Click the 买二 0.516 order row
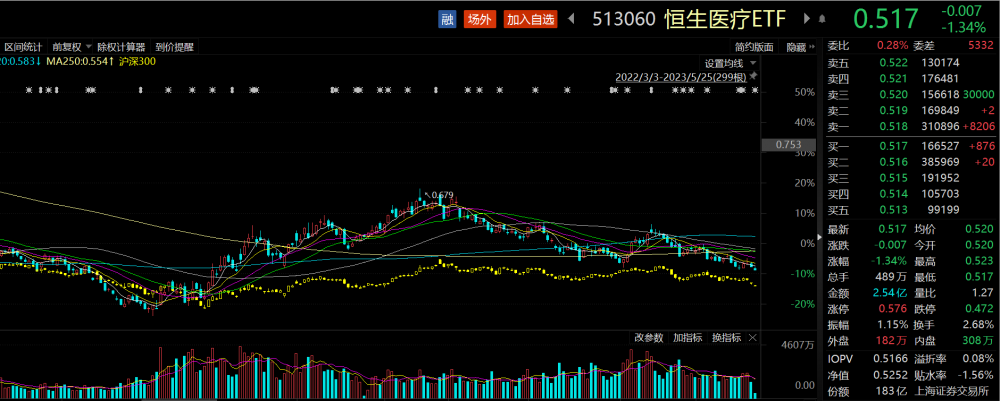Screen dimensions: 1000x401 tap(911, 163)
